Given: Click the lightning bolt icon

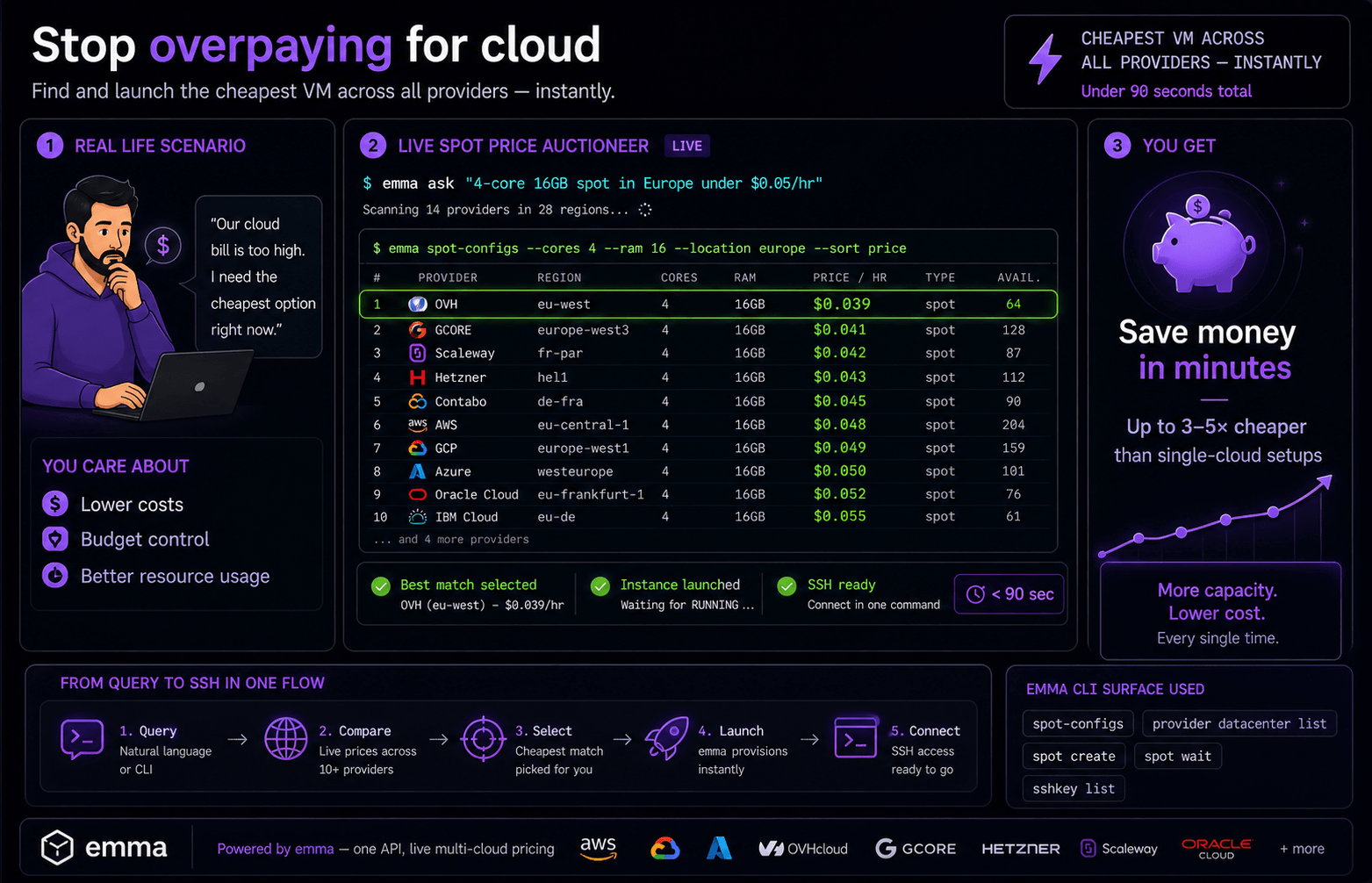Looking at the screenshot, I should point(1045,60).
